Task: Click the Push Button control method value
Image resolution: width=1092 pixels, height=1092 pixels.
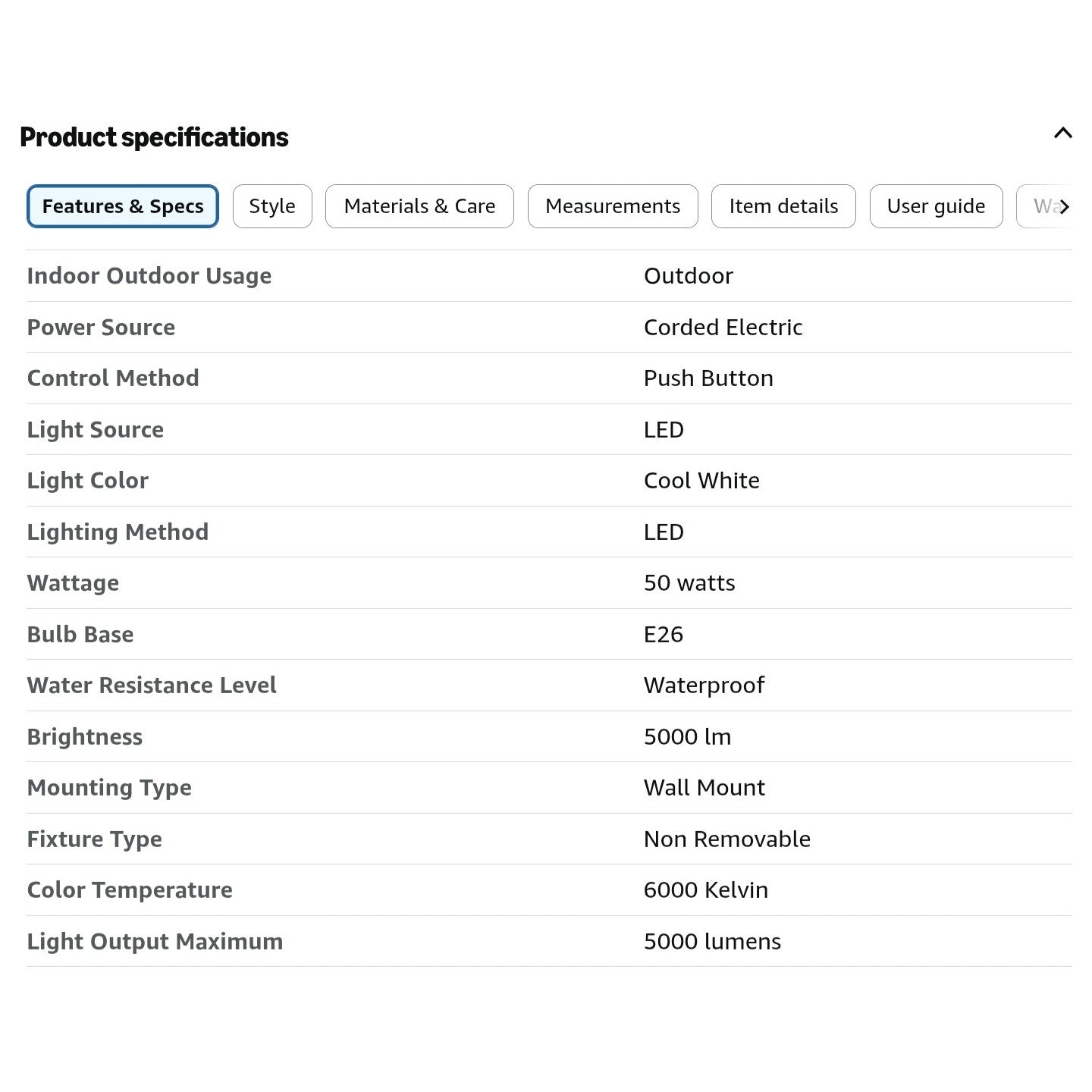Action: [x=708, y=378]
